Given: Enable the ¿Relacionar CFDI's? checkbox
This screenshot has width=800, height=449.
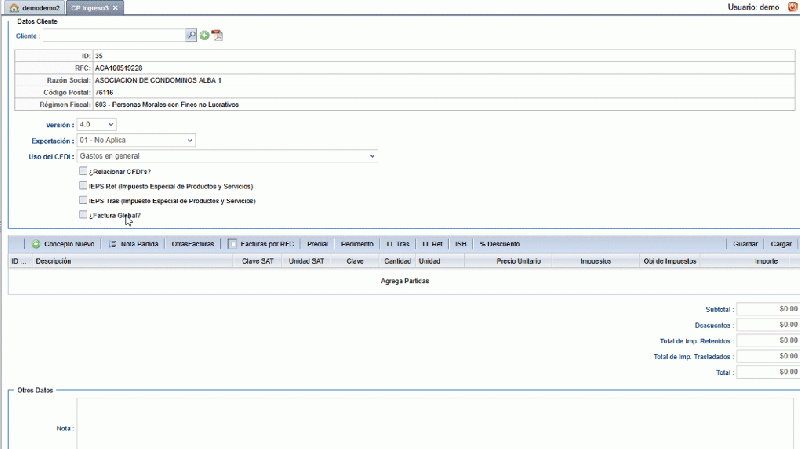Looking at the screenshot, I should click(84, 171).
